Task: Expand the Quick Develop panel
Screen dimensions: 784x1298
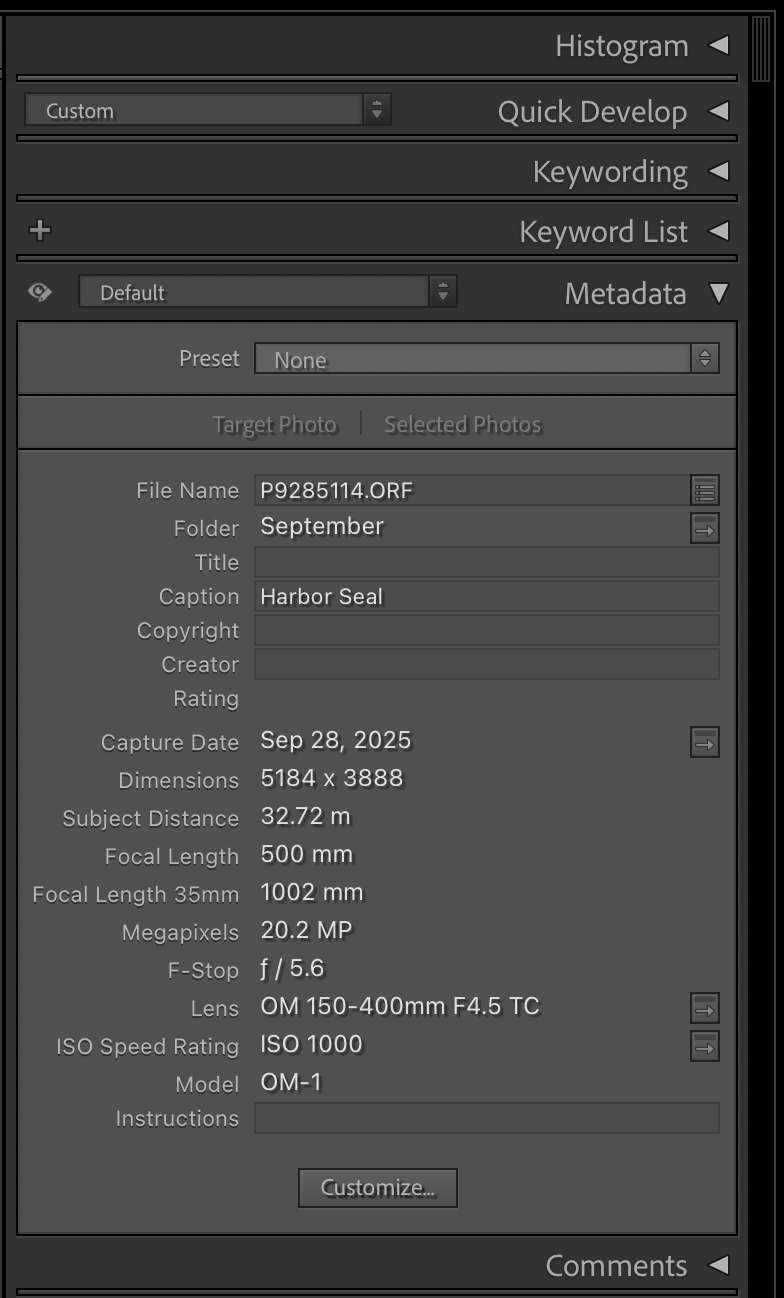Action: 718,111
